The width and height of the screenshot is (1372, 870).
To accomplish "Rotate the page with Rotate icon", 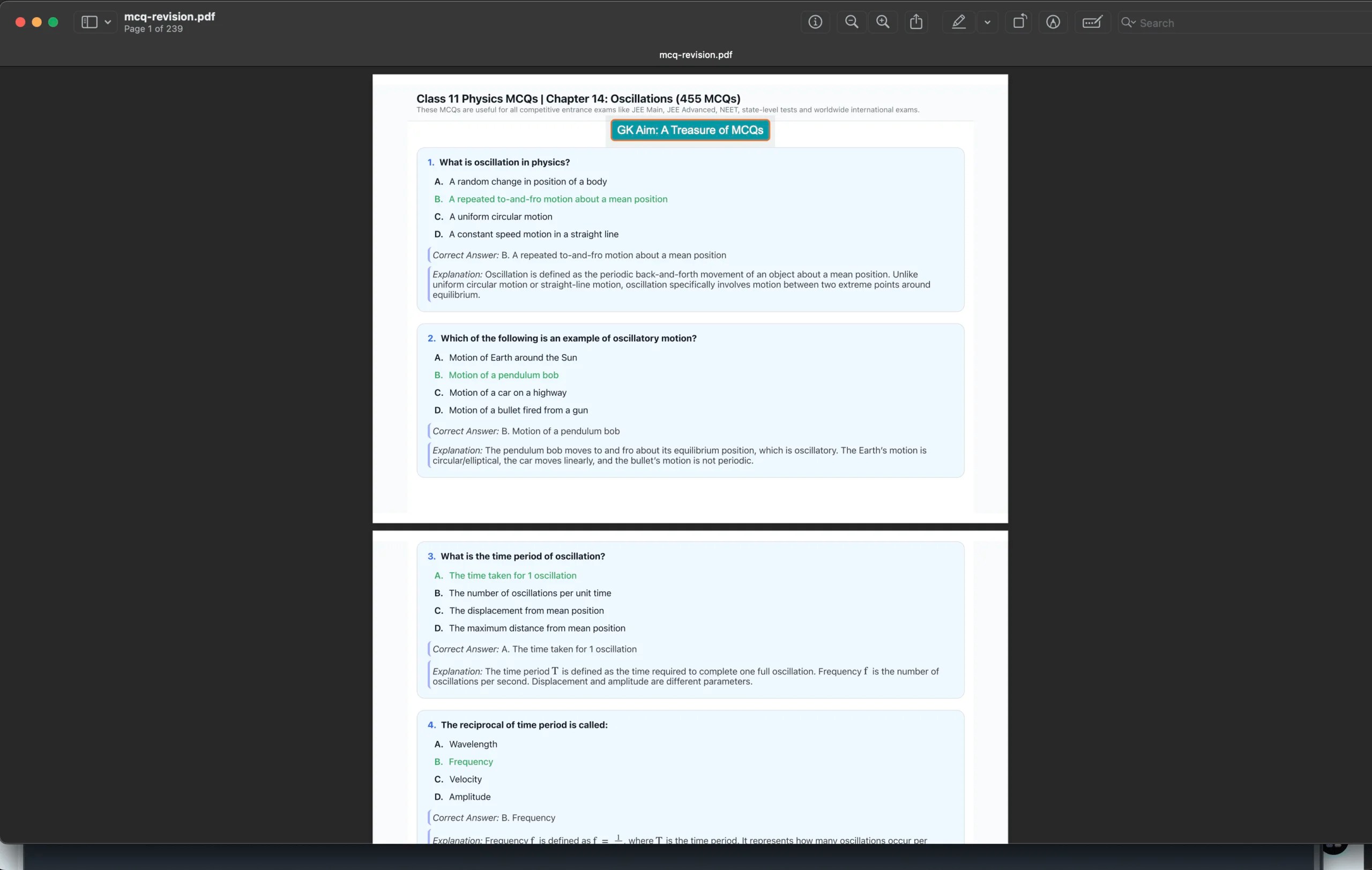I will coord(1019,22).
